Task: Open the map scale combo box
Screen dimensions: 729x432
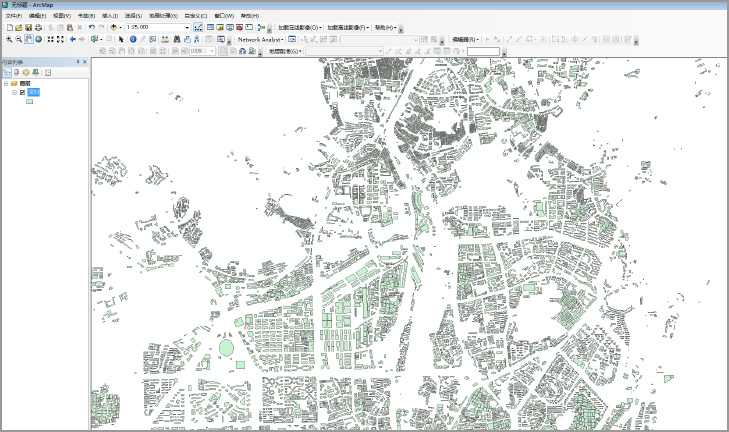Action: (x=158, y=27)
